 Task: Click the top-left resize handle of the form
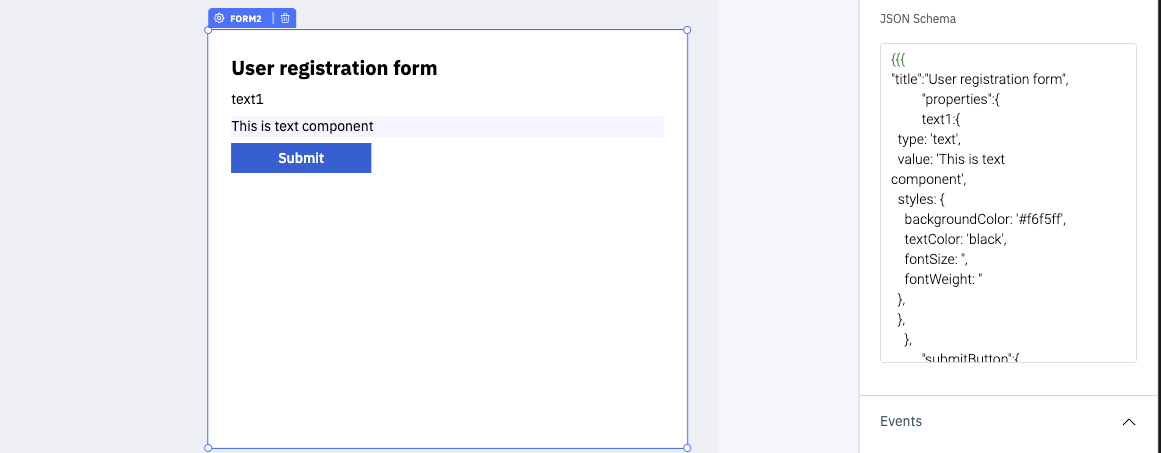208,30
